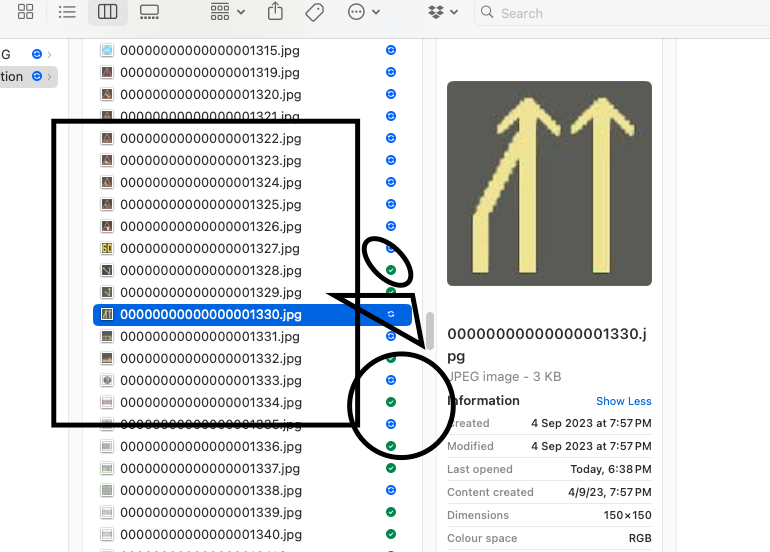The height and width of the screenshot is (552, 770).
Task: Click Last opened value Today, 6:38 PM
Action: (x=611, y=469)
